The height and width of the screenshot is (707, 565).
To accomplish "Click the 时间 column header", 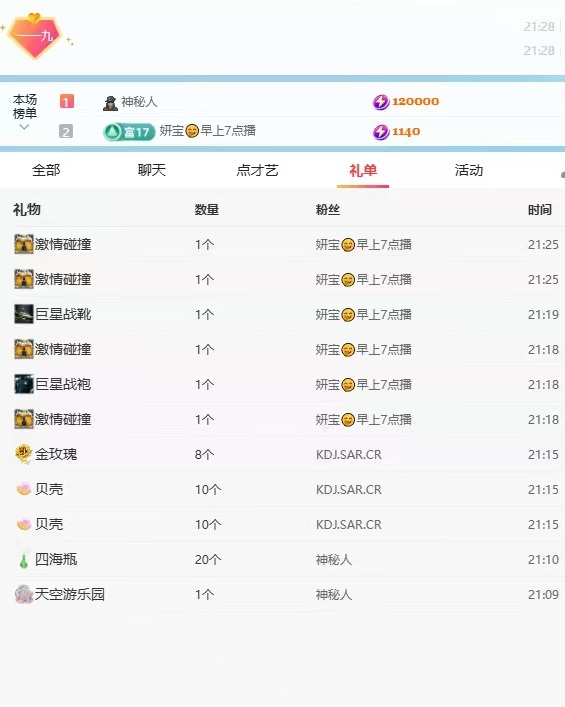I will tap(540, 210).
